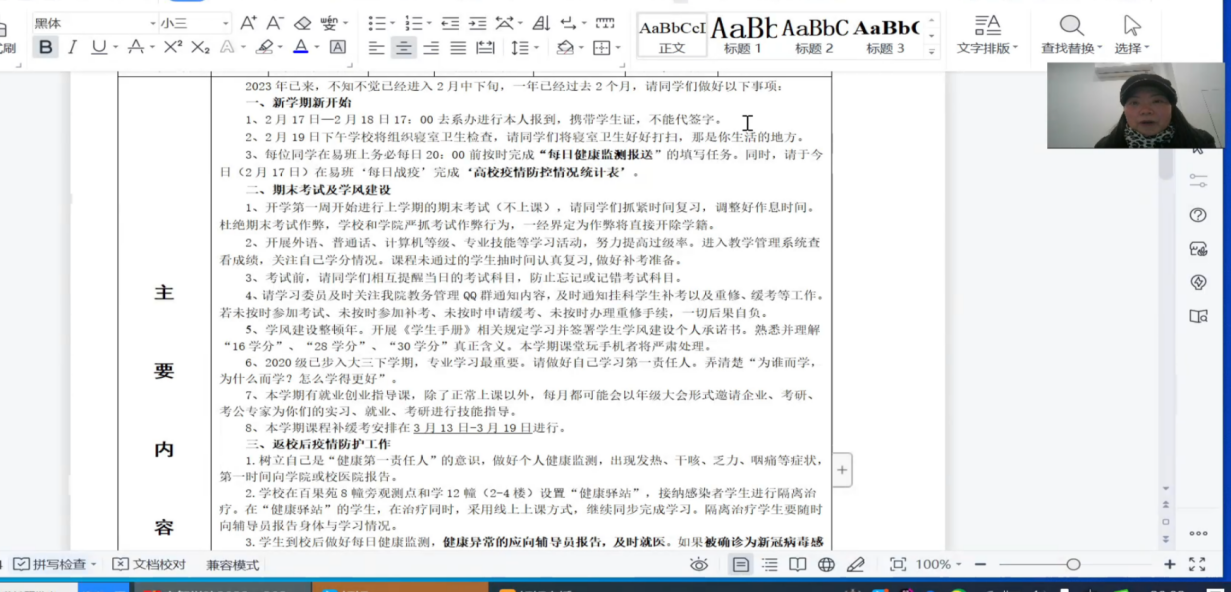Toggle bold formatting

(45, 47)
